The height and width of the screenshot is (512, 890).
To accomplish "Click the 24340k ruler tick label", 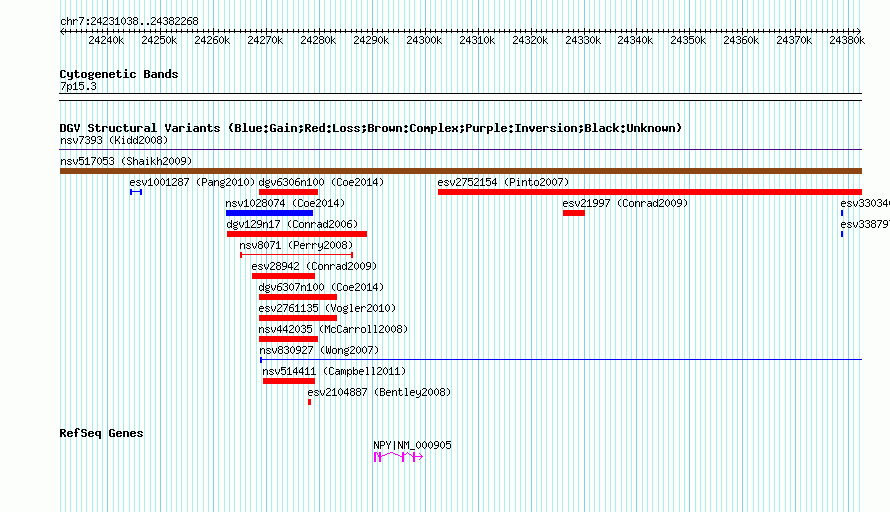I will pyautogui.click(x=635, y=40).
